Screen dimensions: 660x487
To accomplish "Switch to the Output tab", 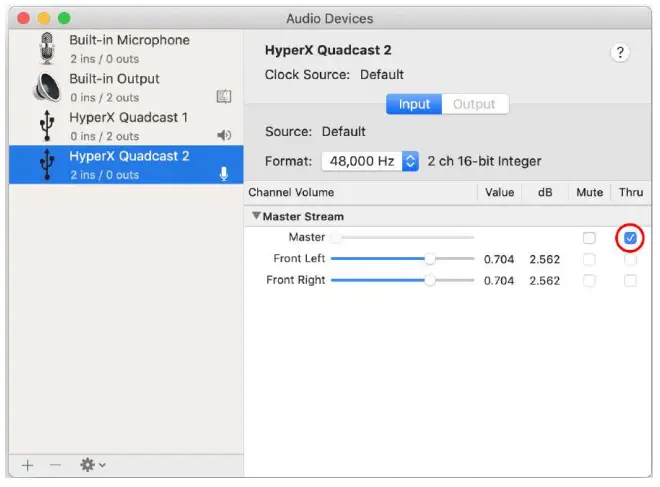I will (474, 104).
